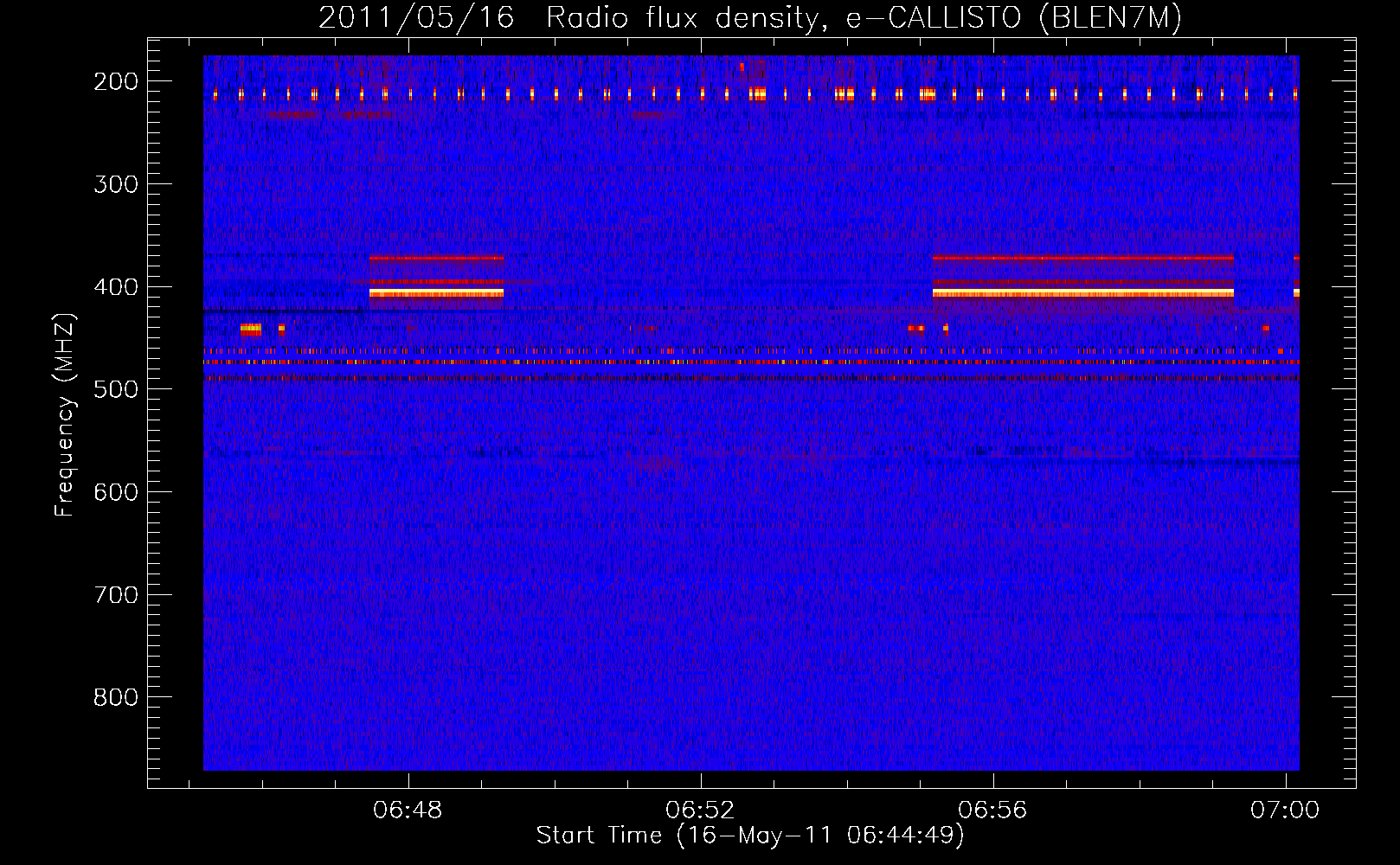Click the 400 frequency tick label
Viewport: 1400px width, 865px height.
[116, 287]
